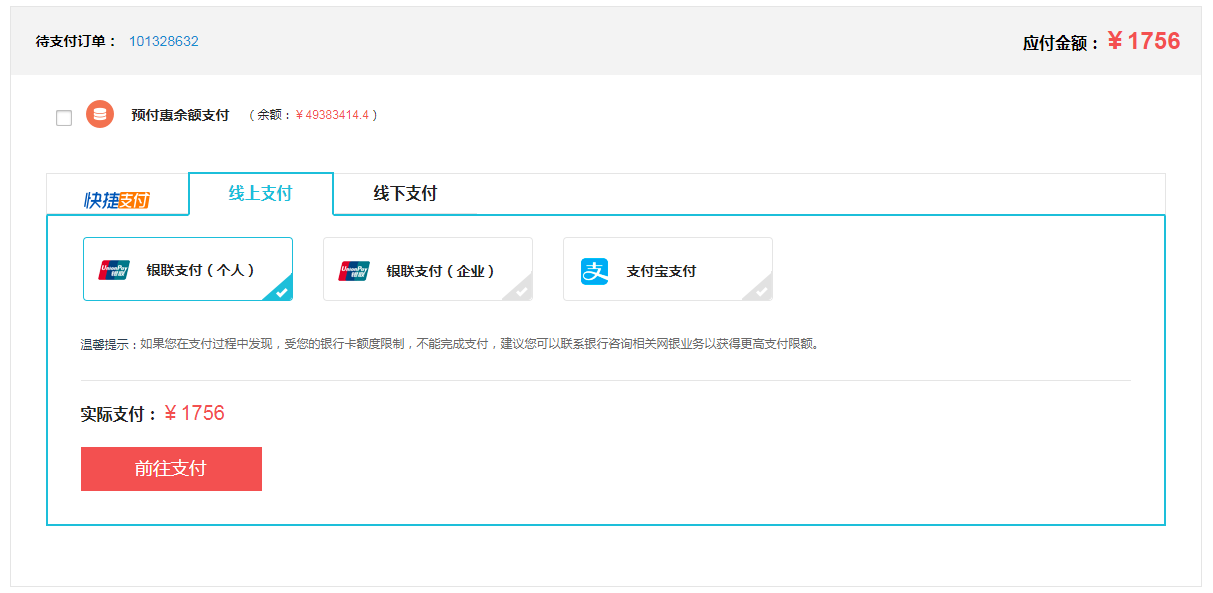Click UnionPay logo in 企业 option
Image resolution: width=1213 pixels, height=593 pixels.
(x=354, y=270)
